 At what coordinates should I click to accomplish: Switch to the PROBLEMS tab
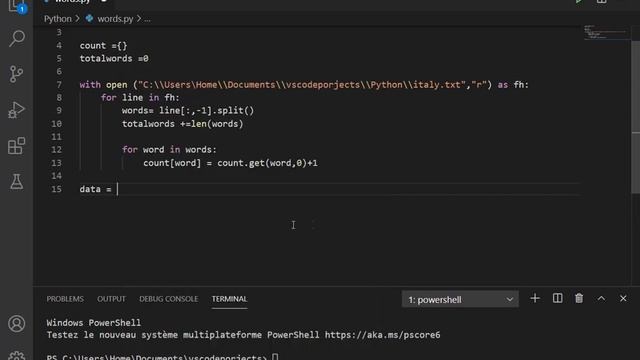(x=65, y=299)
